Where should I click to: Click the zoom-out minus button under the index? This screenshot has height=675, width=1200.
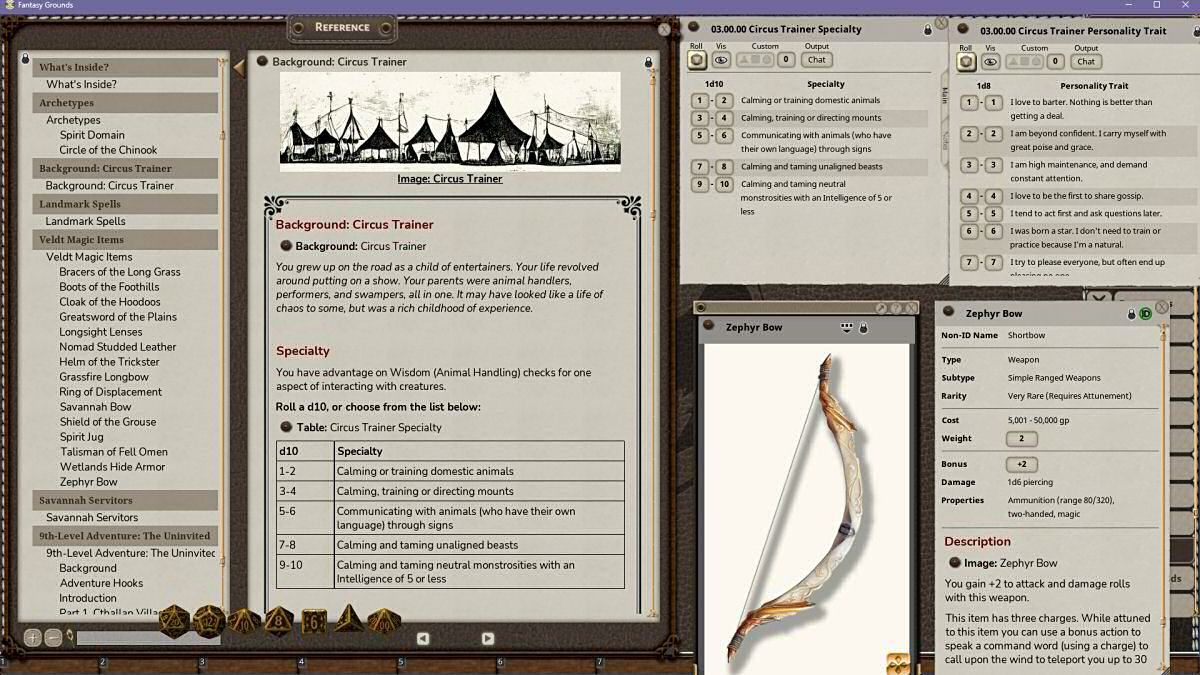[53, 637]
